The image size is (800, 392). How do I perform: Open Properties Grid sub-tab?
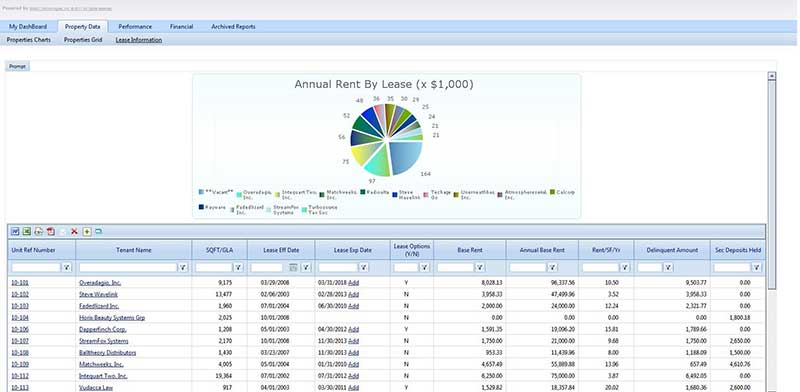[83, 40]
